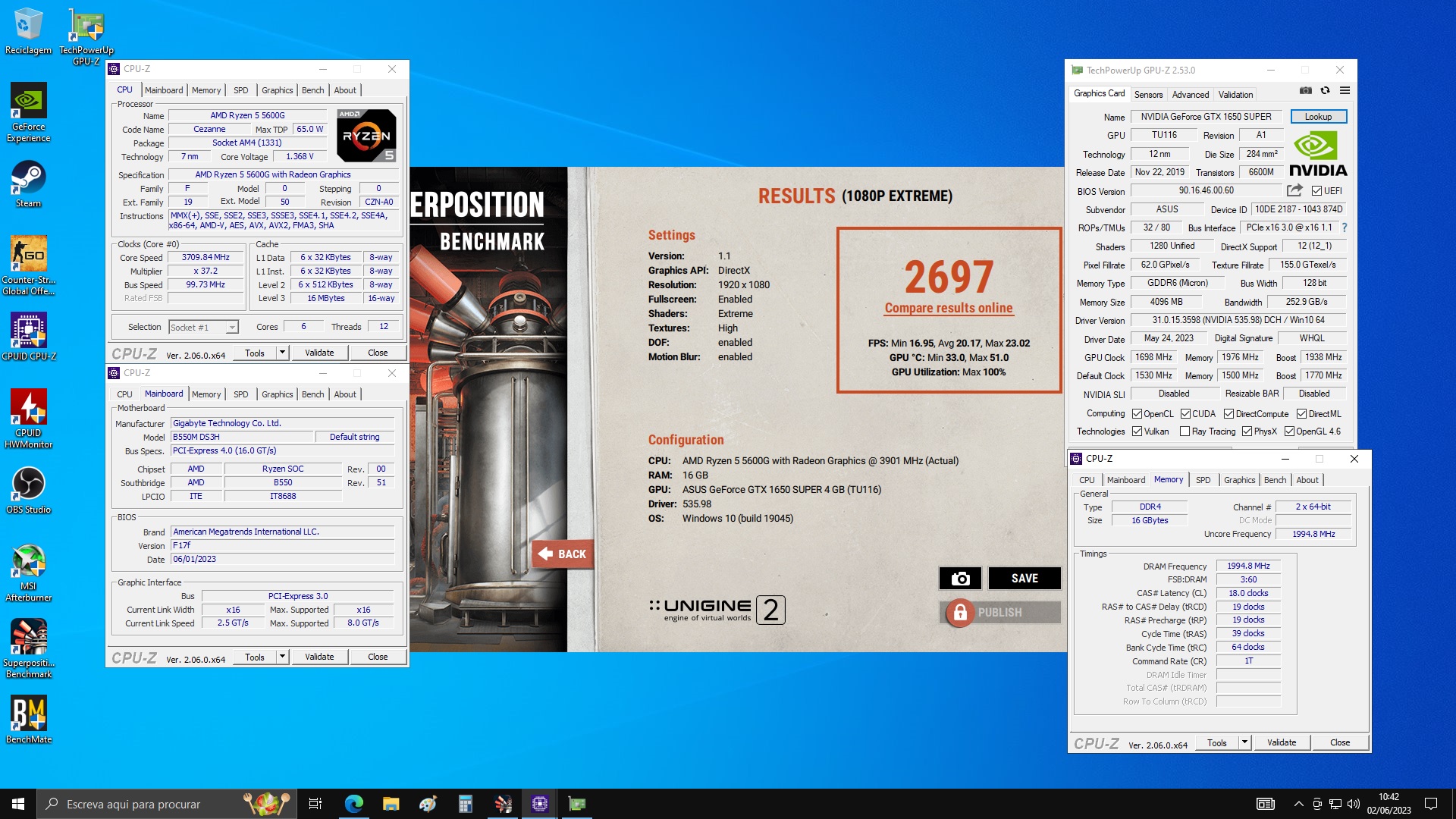1456x819 pixels.
Task: Click the Lookup button in GPU-Z
Action: pos(1318,117)
